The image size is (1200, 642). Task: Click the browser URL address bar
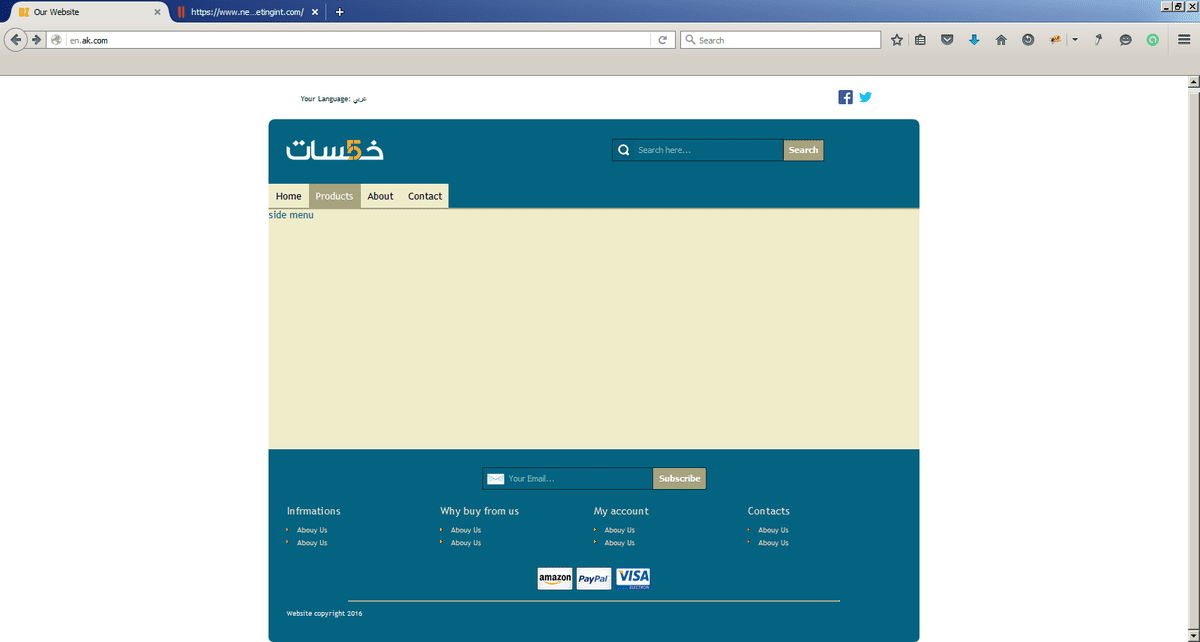[x=358, y=40]
